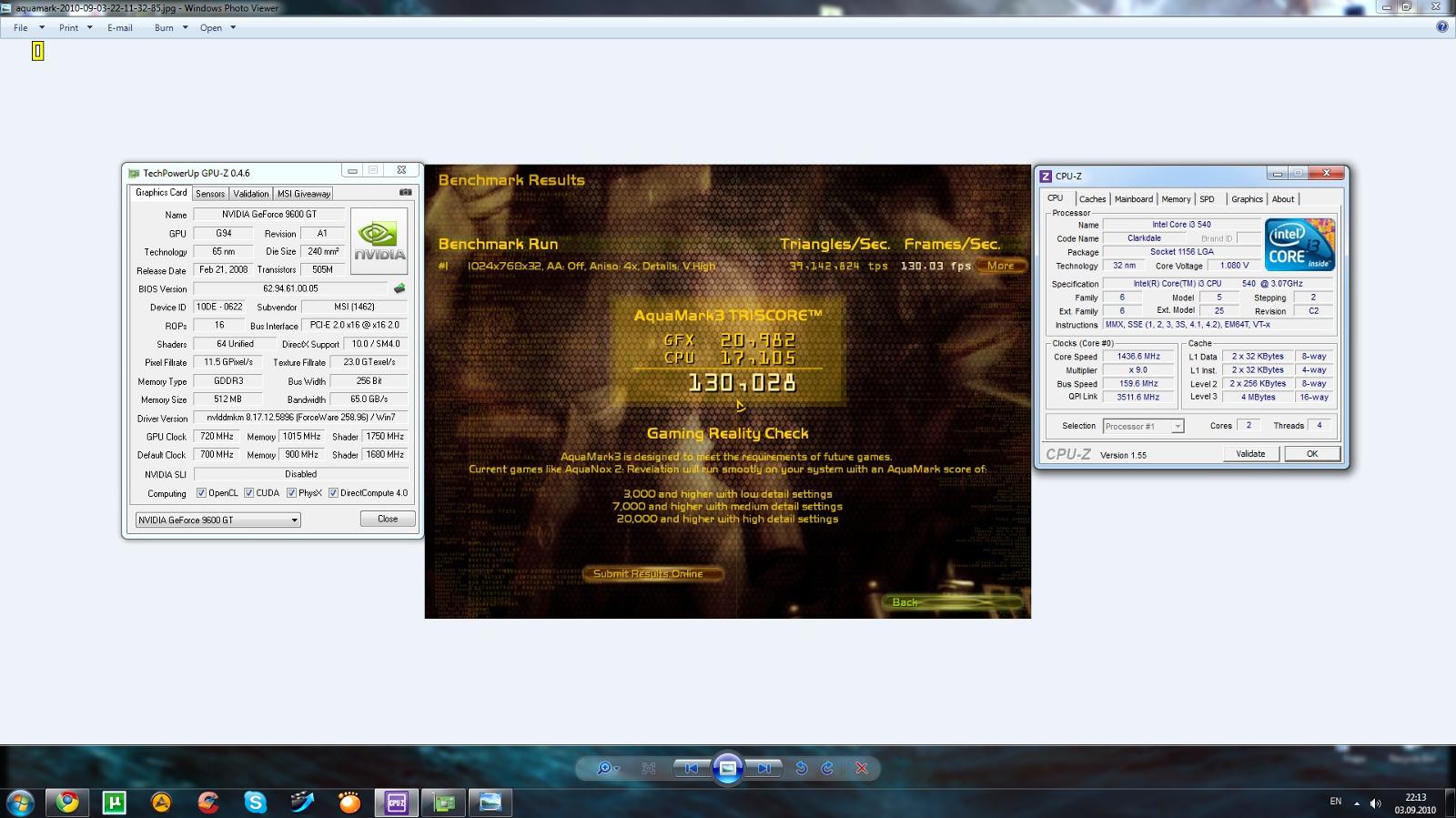Screen dimensions: 1456x818
Task: Open the orange round taskbar icon
Action: pyautogui.click(x=349, y=803)
